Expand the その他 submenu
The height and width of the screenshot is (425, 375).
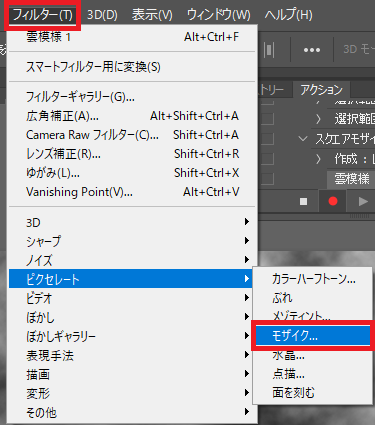point(132,412)
